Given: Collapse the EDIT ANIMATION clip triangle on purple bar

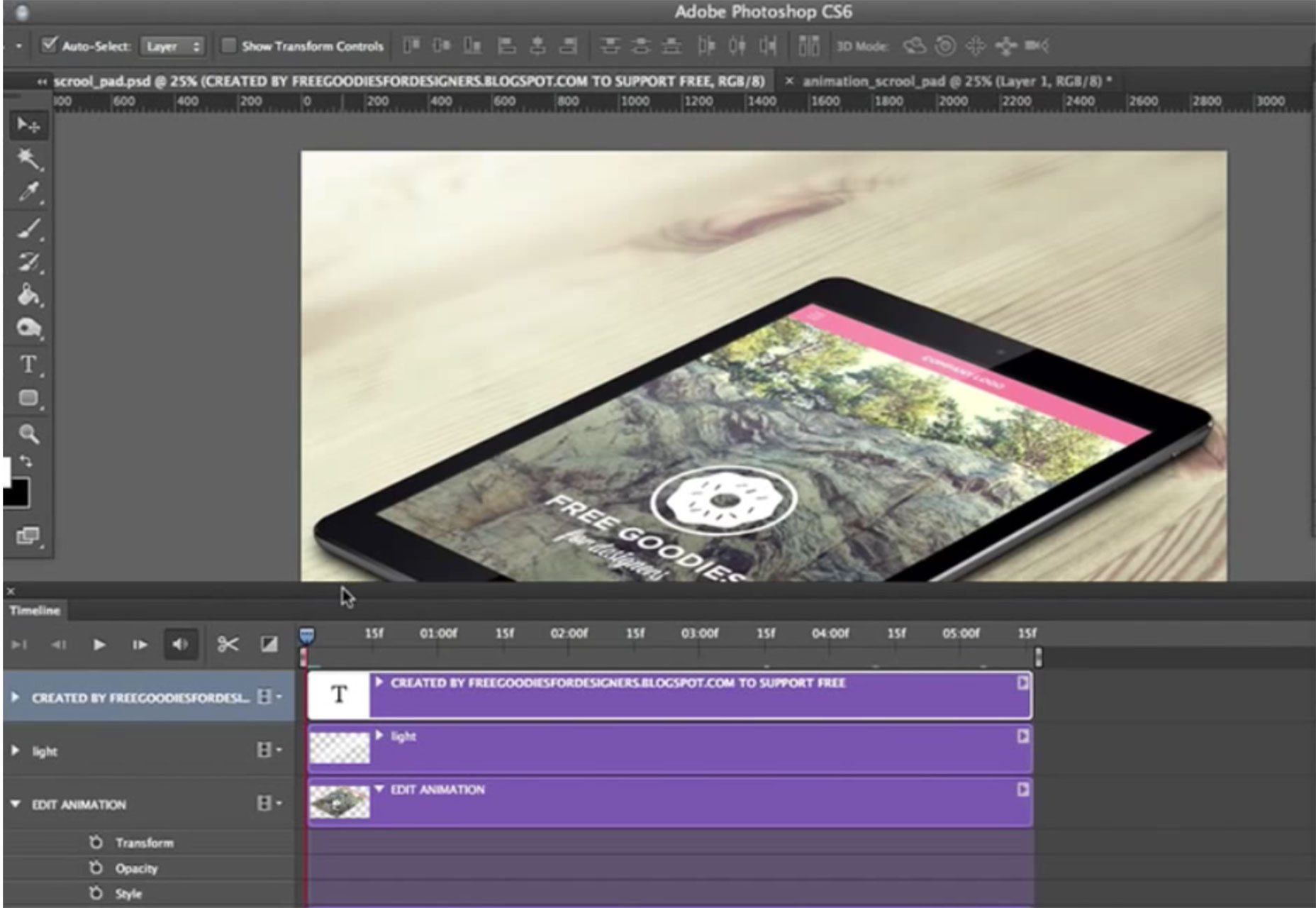Looking at the screenshot, I should click(x=379, y=789).
